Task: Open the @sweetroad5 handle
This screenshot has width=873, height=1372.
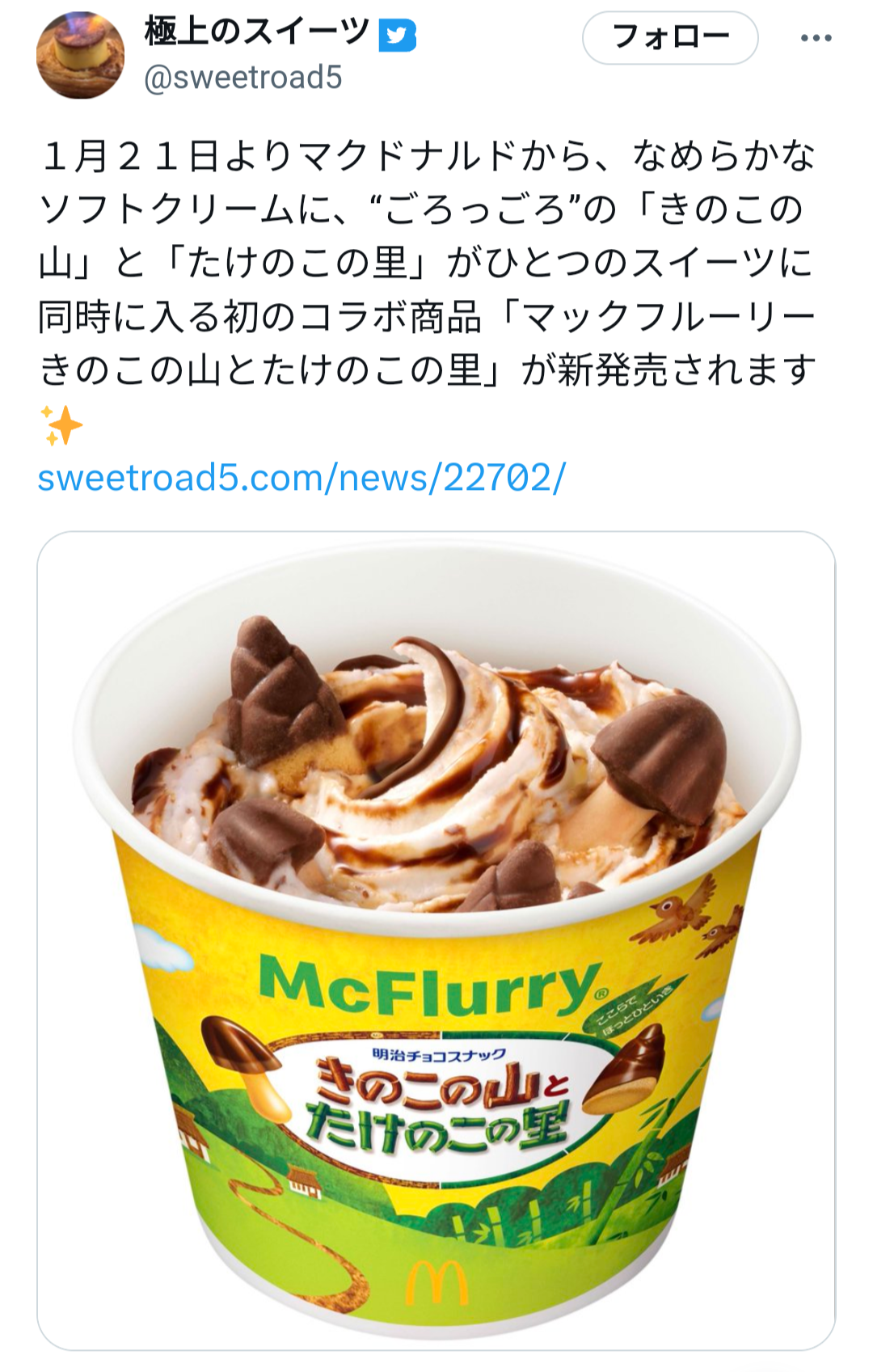Action: [x=243, y=78]
